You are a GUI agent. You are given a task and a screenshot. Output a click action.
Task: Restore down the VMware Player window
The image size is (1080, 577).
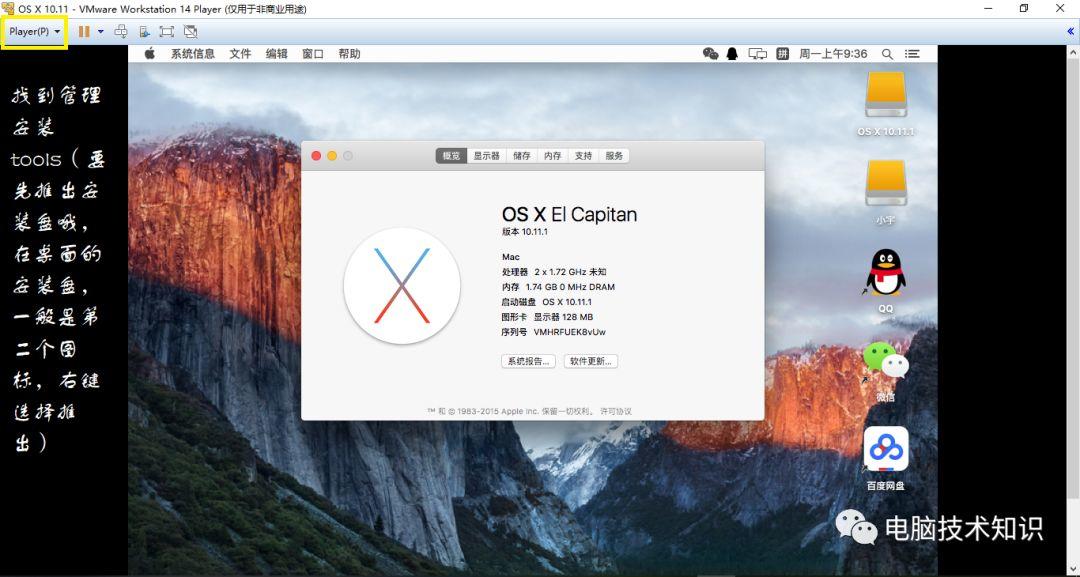click(x=1024, y=9)
